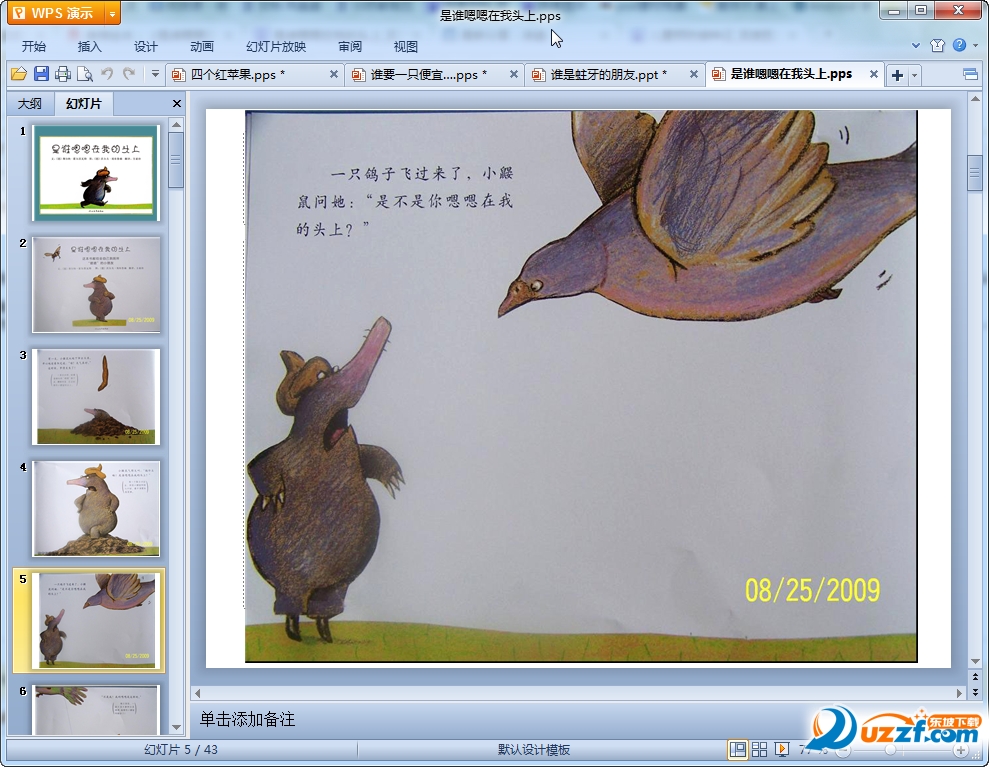Select slide 3 thumbnail
989x767 pixels.
coord(97,397)
